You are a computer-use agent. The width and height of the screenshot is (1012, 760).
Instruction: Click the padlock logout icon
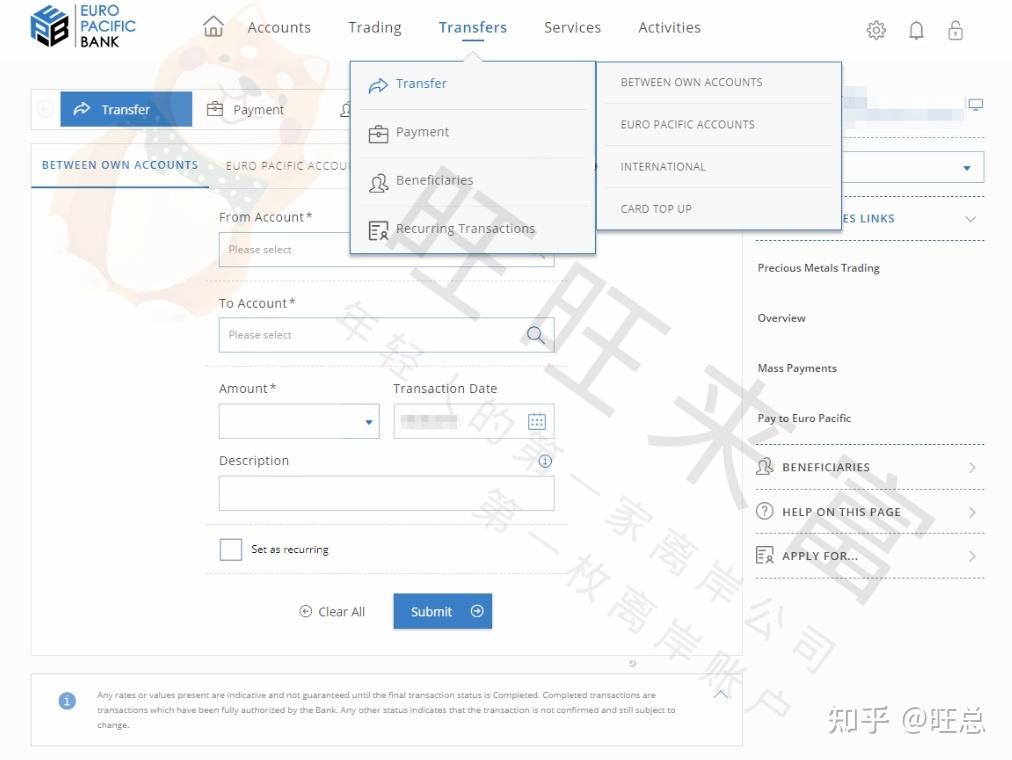point(955,30)
